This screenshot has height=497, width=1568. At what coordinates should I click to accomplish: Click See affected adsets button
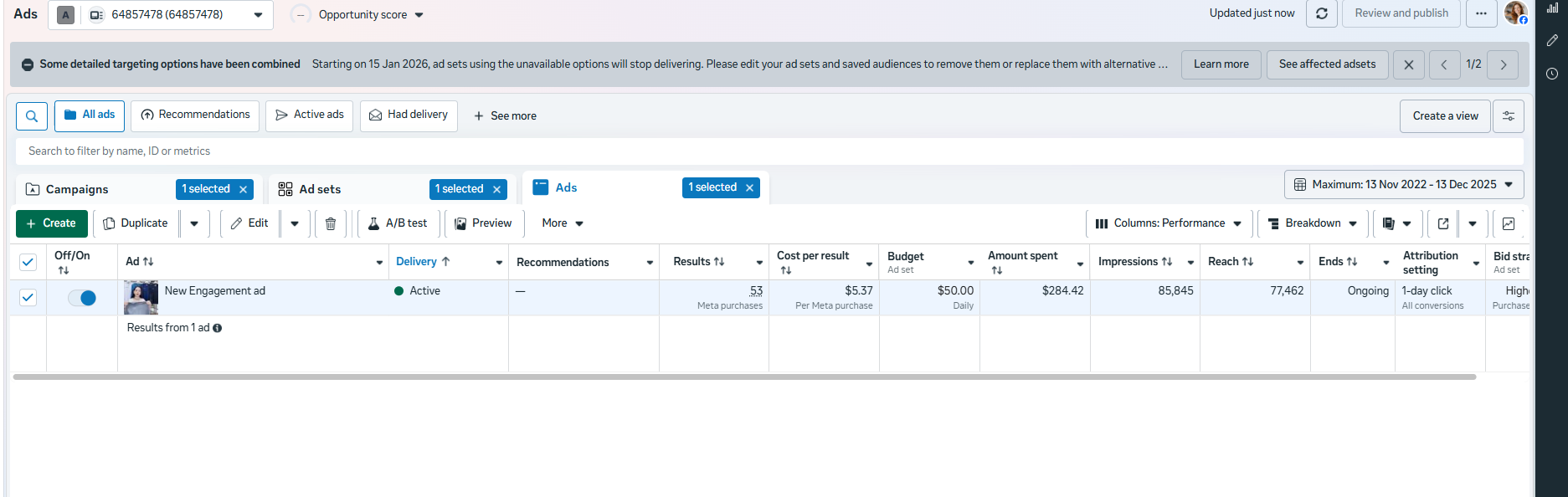click(1327, 64)
